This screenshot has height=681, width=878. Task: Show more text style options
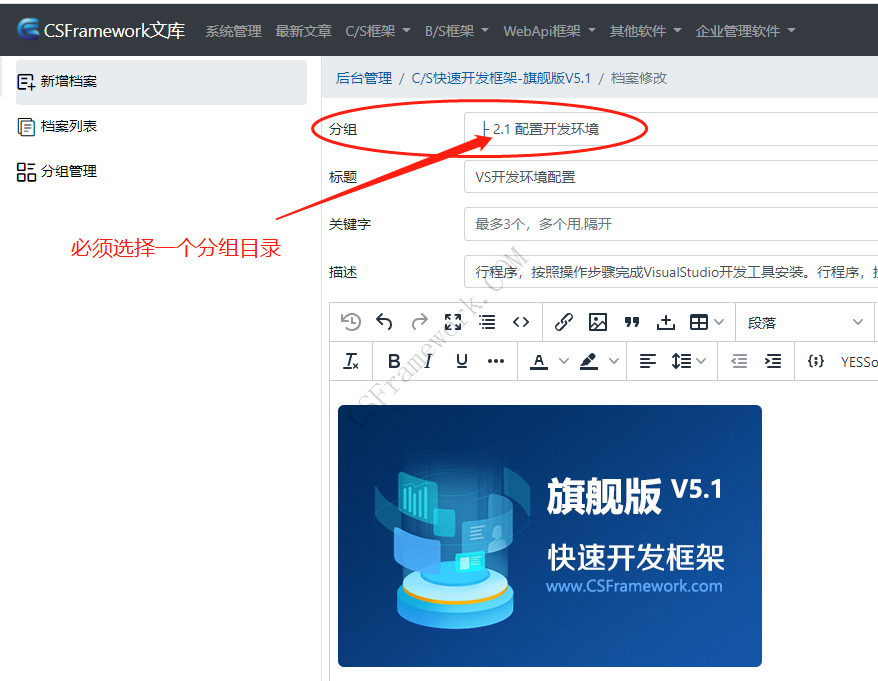coord(496,361)
